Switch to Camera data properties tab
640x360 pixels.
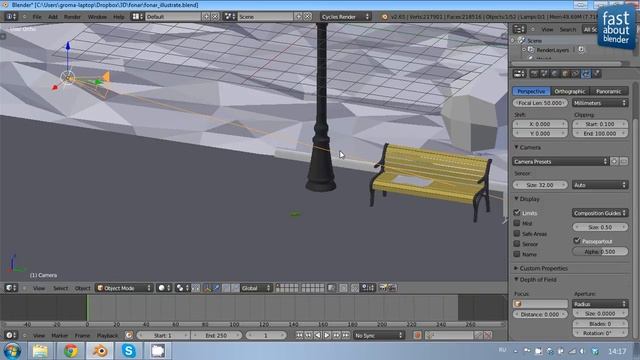(586, 74)
